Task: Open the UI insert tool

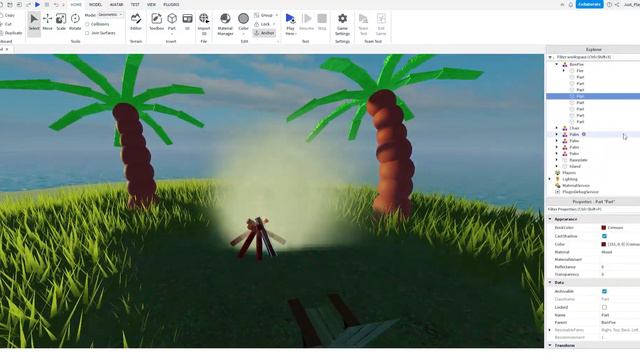Action: tap(187, 22)
